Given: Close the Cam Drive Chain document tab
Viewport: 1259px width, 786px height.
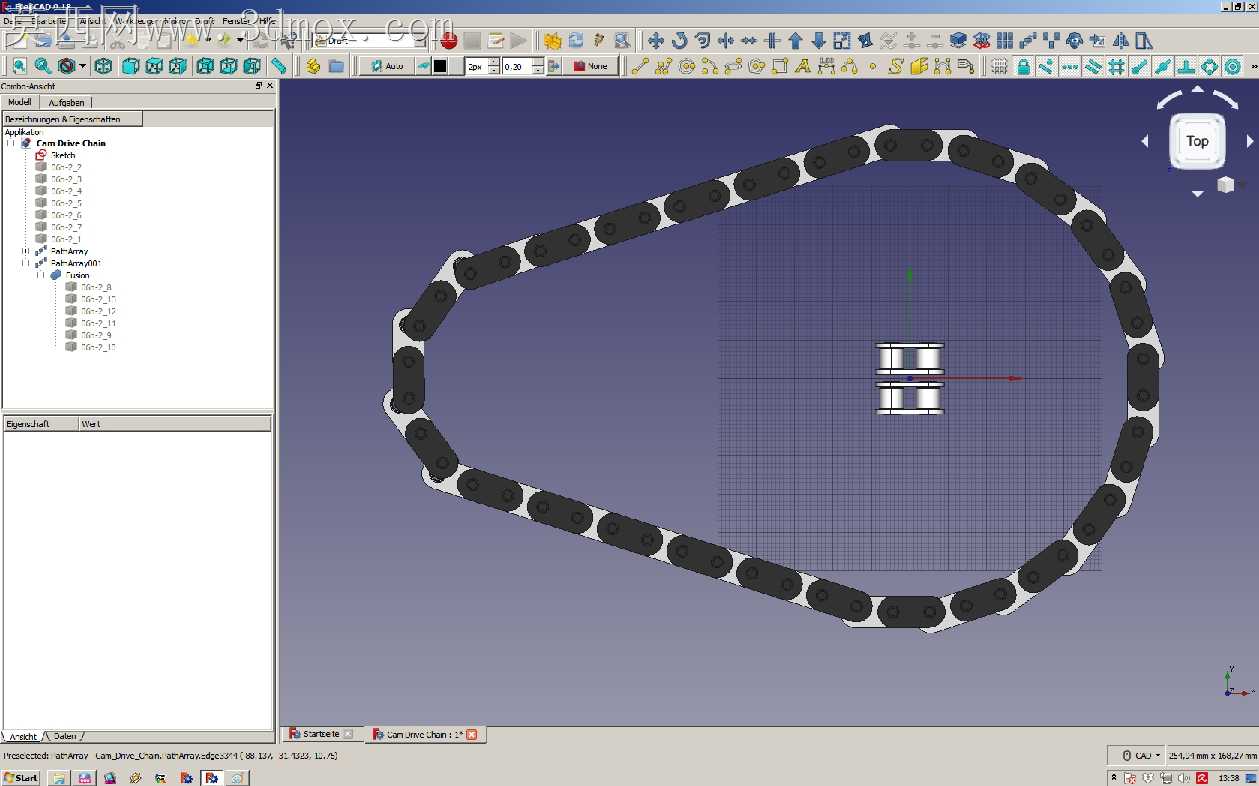Looking at the screenshot, I should [472, 734].
